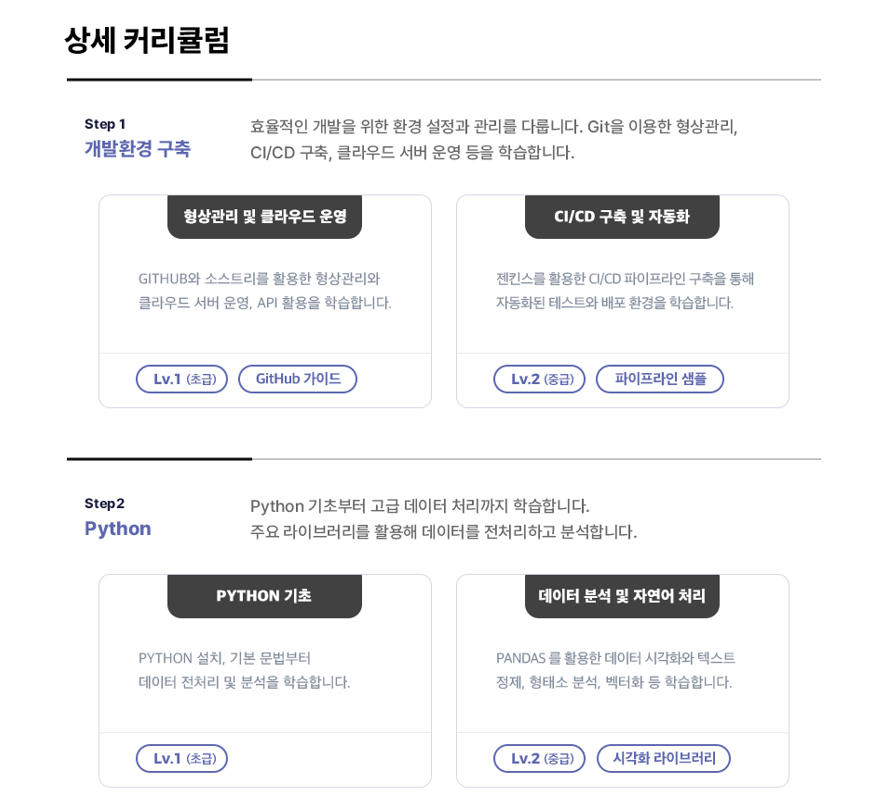This screenshot has width=880, height=804.
Task: Click Lv.1 (초급) badge under 형상관리 card
Action: (182, 379)
